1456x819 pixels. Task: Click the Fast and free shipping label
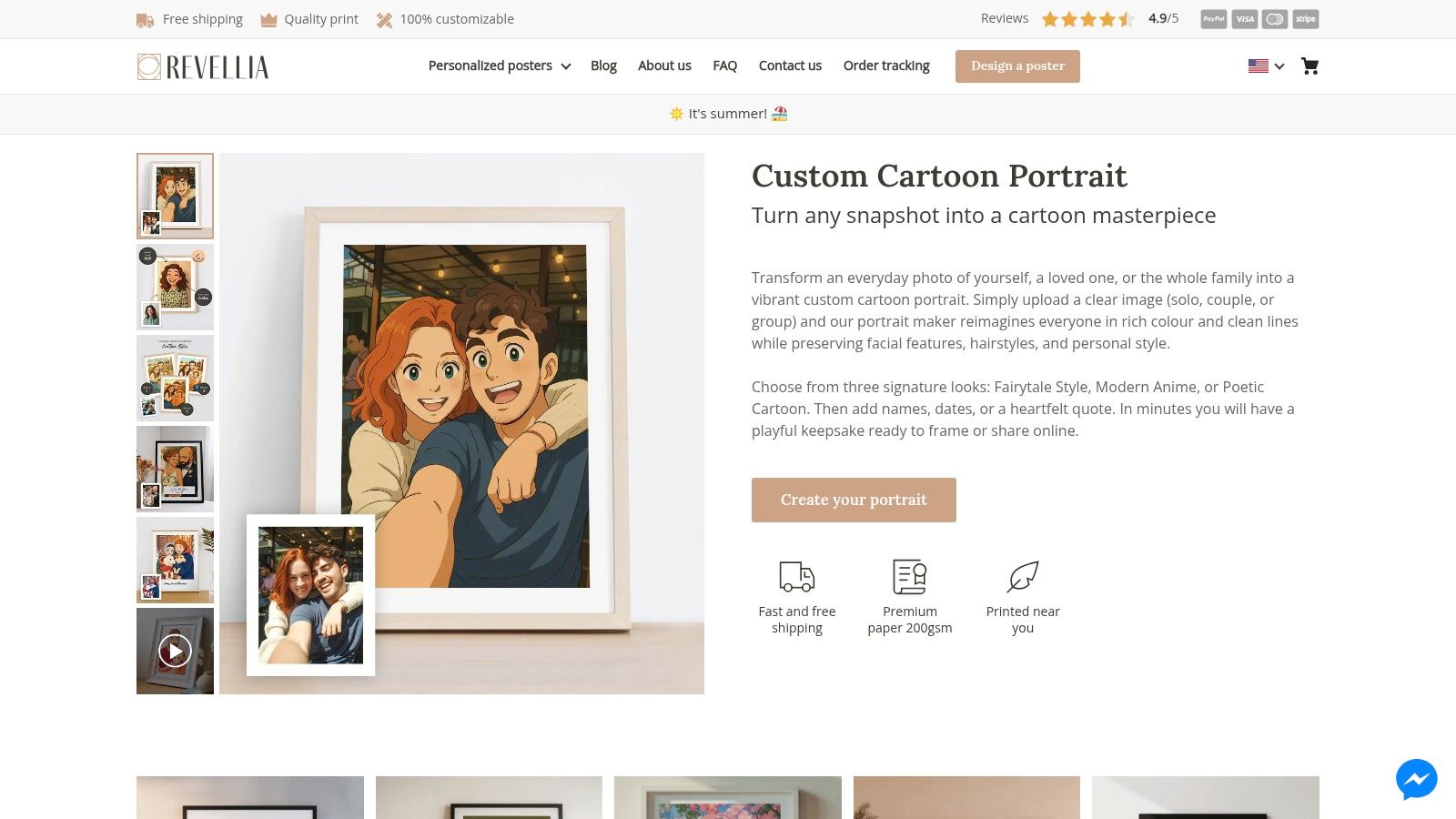(797, 620)
